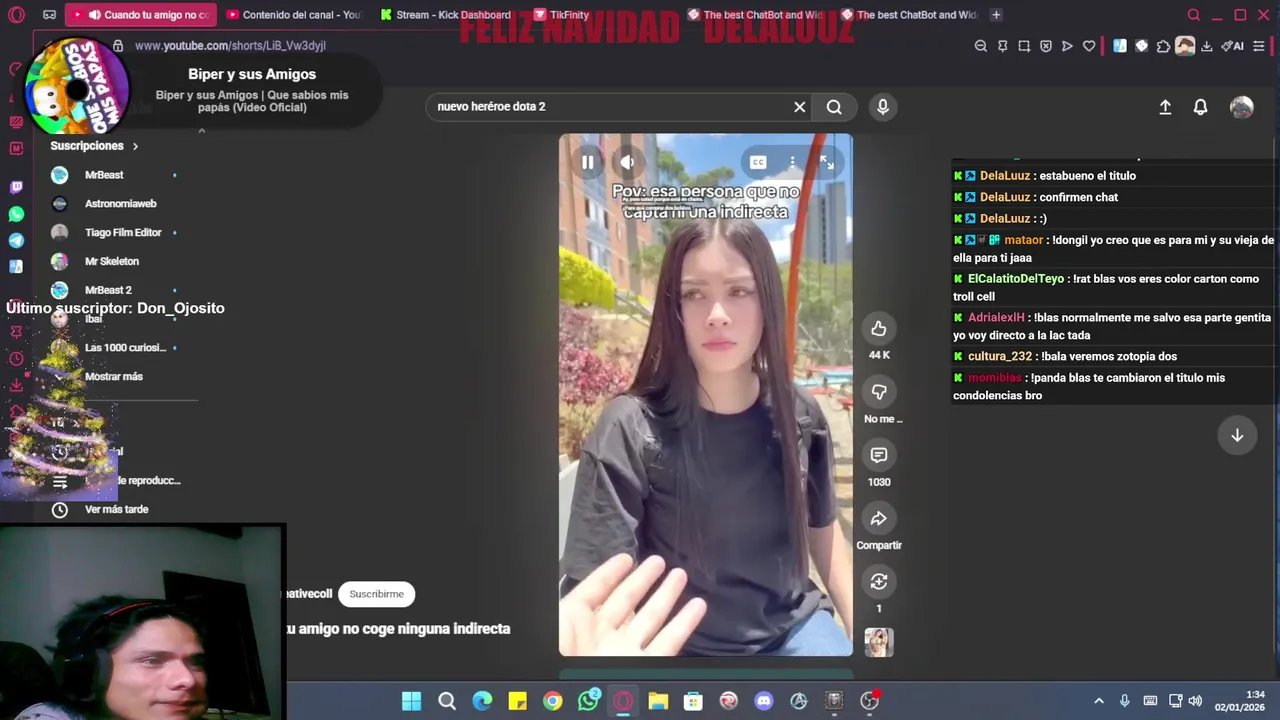Open Discord from the taskbar
This screenshot has width=1280, height=720.
click(x=764, y=701)
